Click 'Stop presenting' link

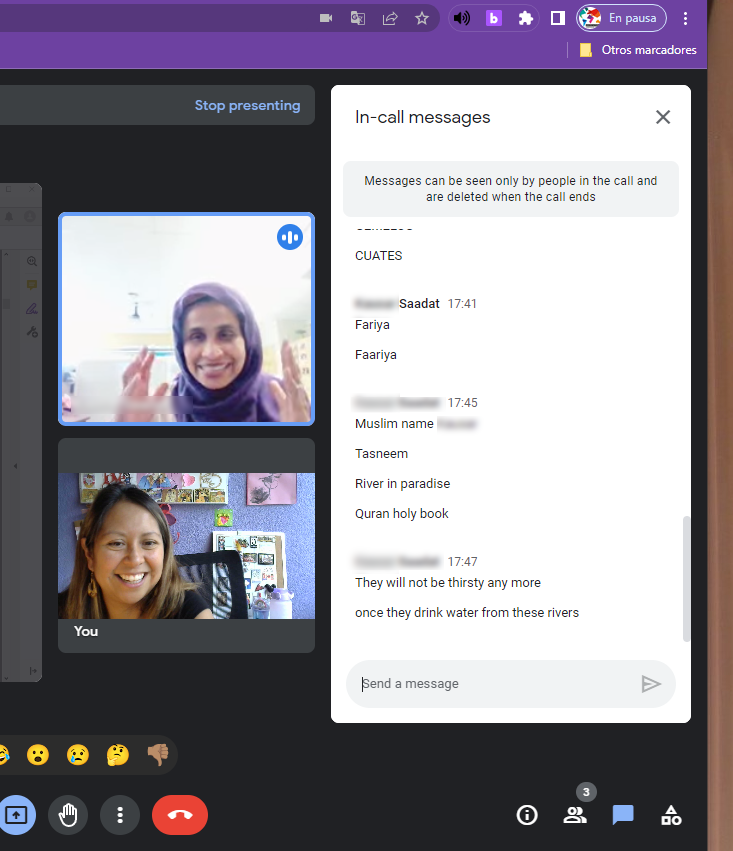click(x=247, y=105)
